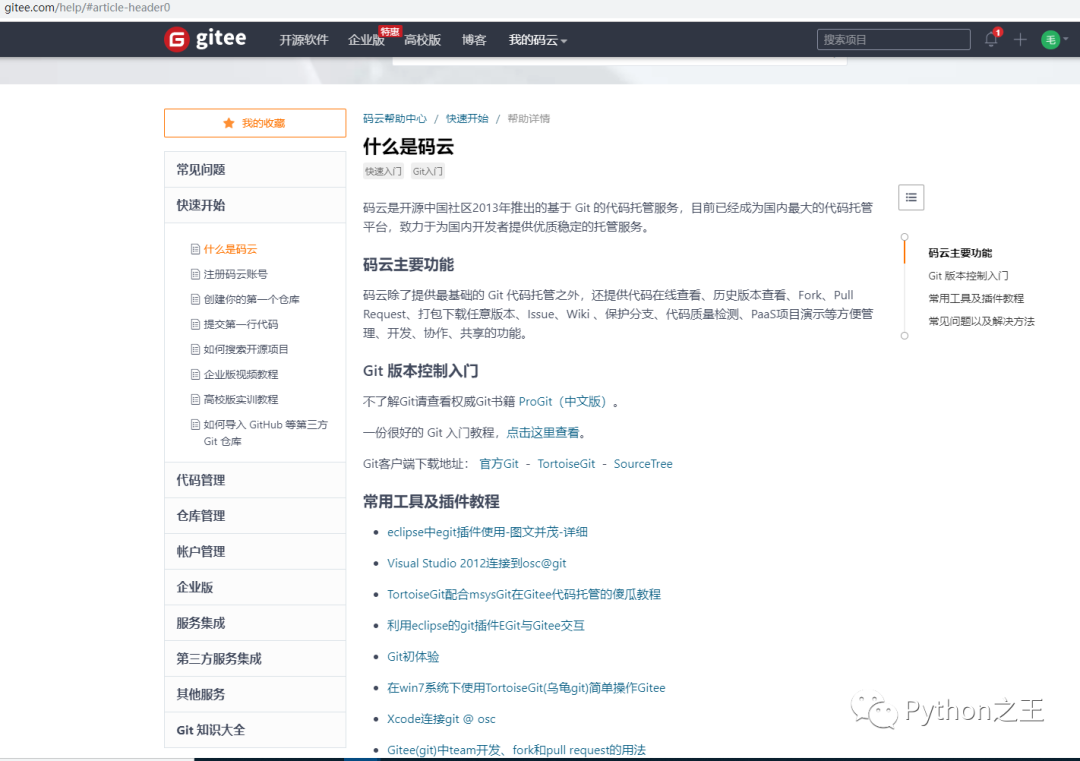The image size is (1080, 761).
Task: Jump to 常见问题以及解决方法 in outline
Action: 982,321
